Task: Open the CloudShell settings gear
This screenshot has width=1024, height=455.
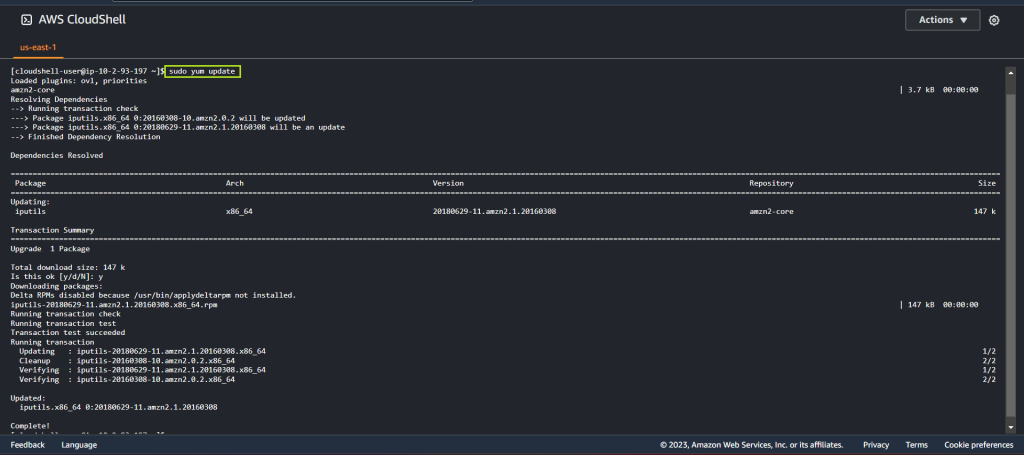Action: click(993, 20)
